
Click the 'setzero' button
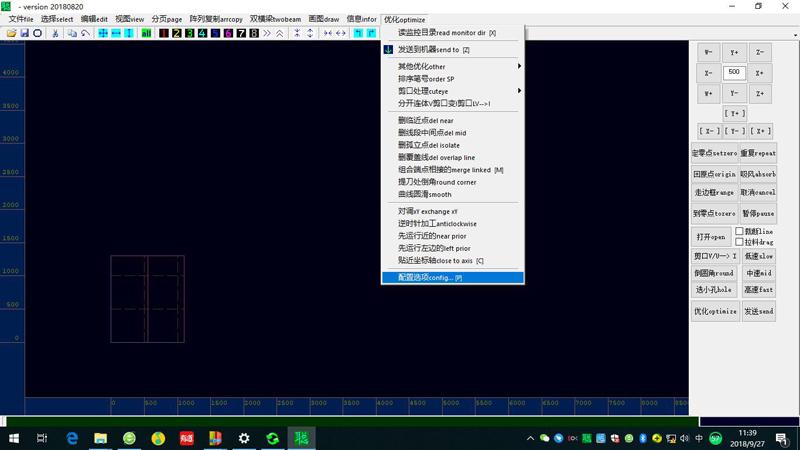tap(715, 153)
